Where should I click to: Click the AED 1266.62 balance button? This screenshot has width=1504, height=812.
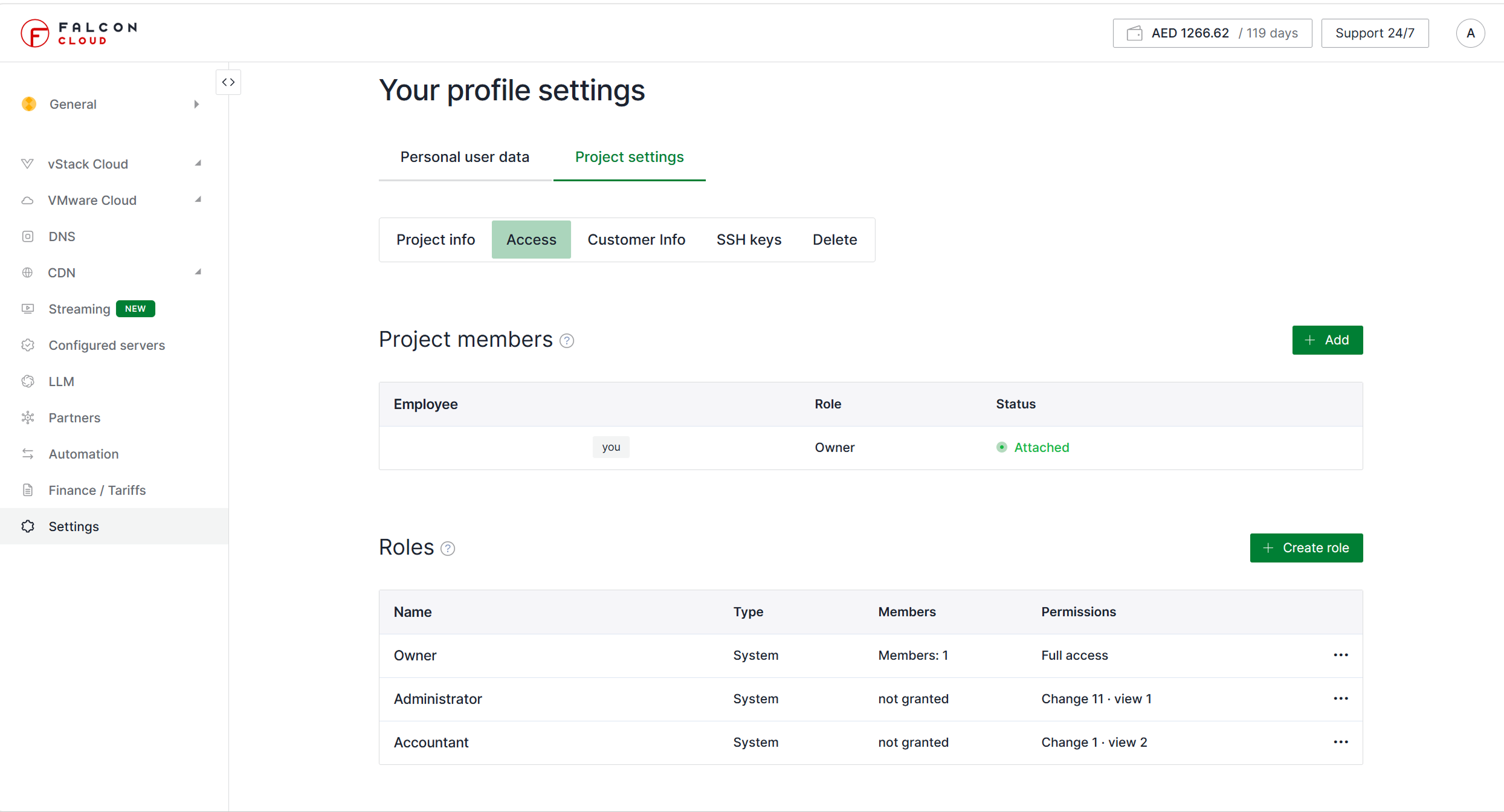click(x=1212, y=33)
